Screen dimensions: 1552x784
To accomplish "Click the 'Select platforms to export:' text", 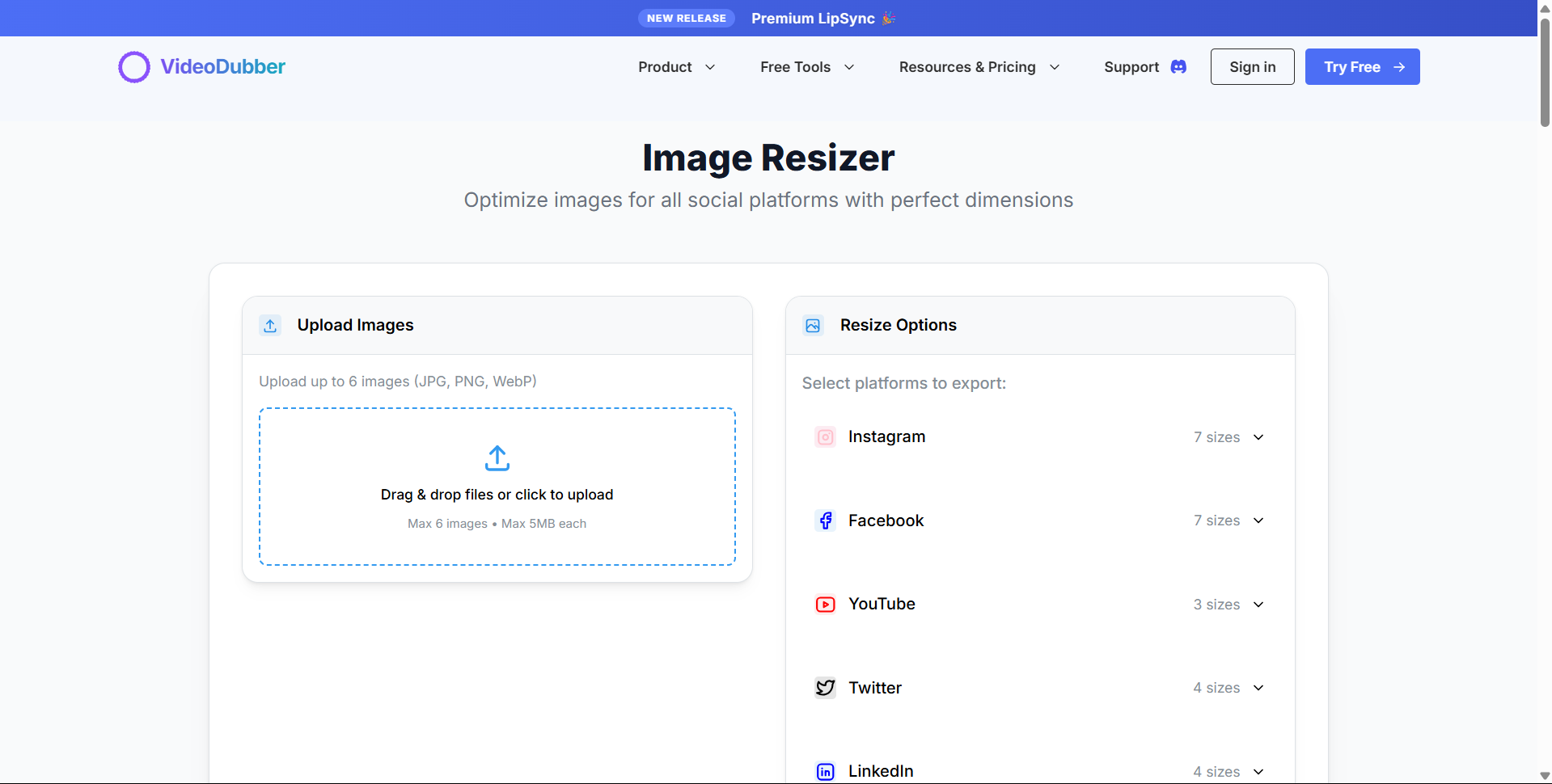I will coord(904,383).
